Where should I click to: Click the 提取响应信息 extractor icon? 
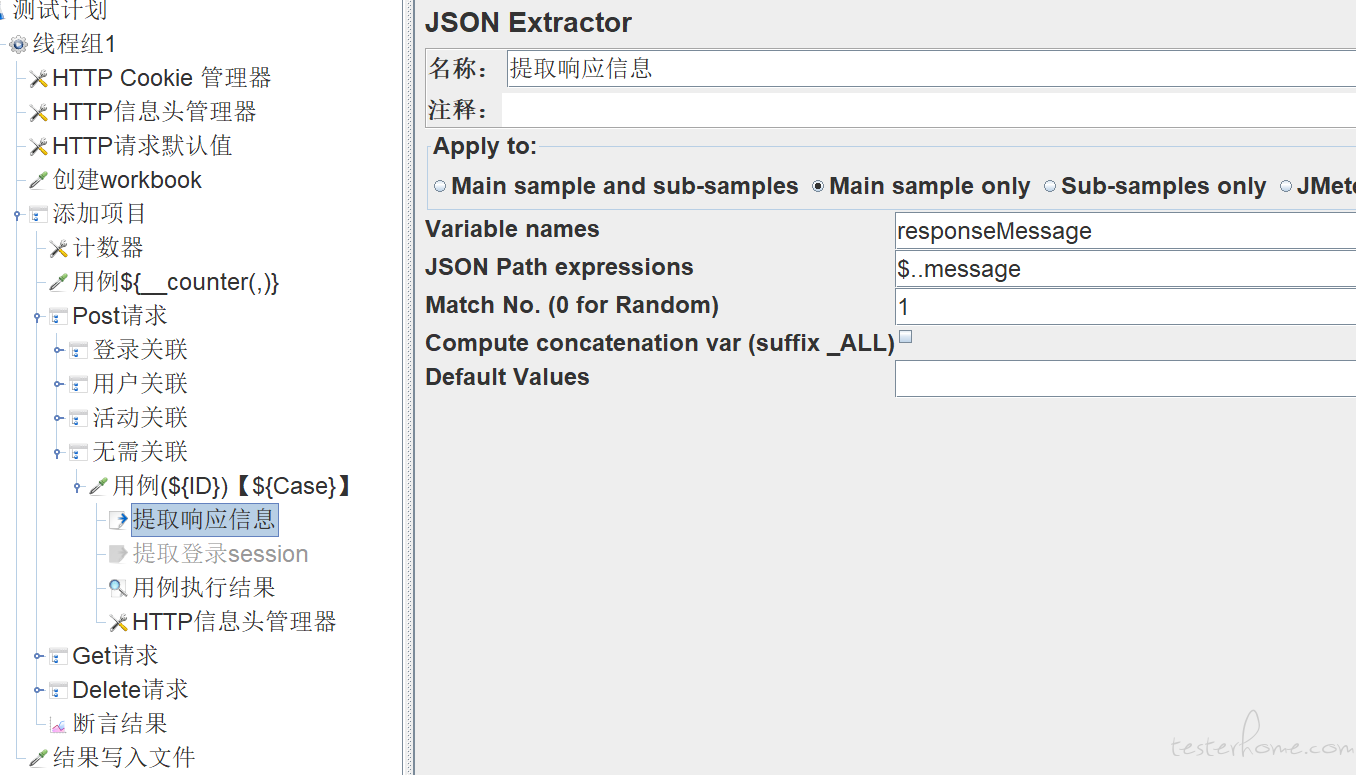point(118,520)
